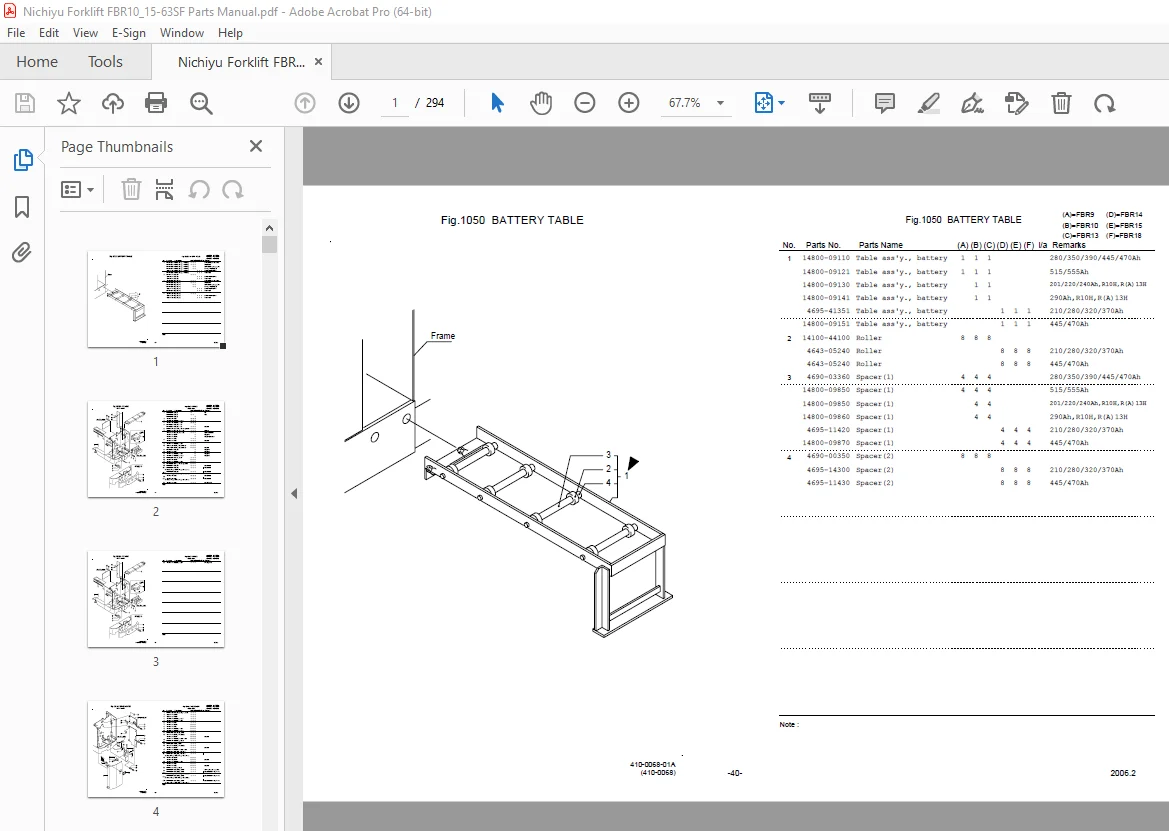
Task: Go to the next page arrow
Action: pyautogui.click(x=349, y=103)
